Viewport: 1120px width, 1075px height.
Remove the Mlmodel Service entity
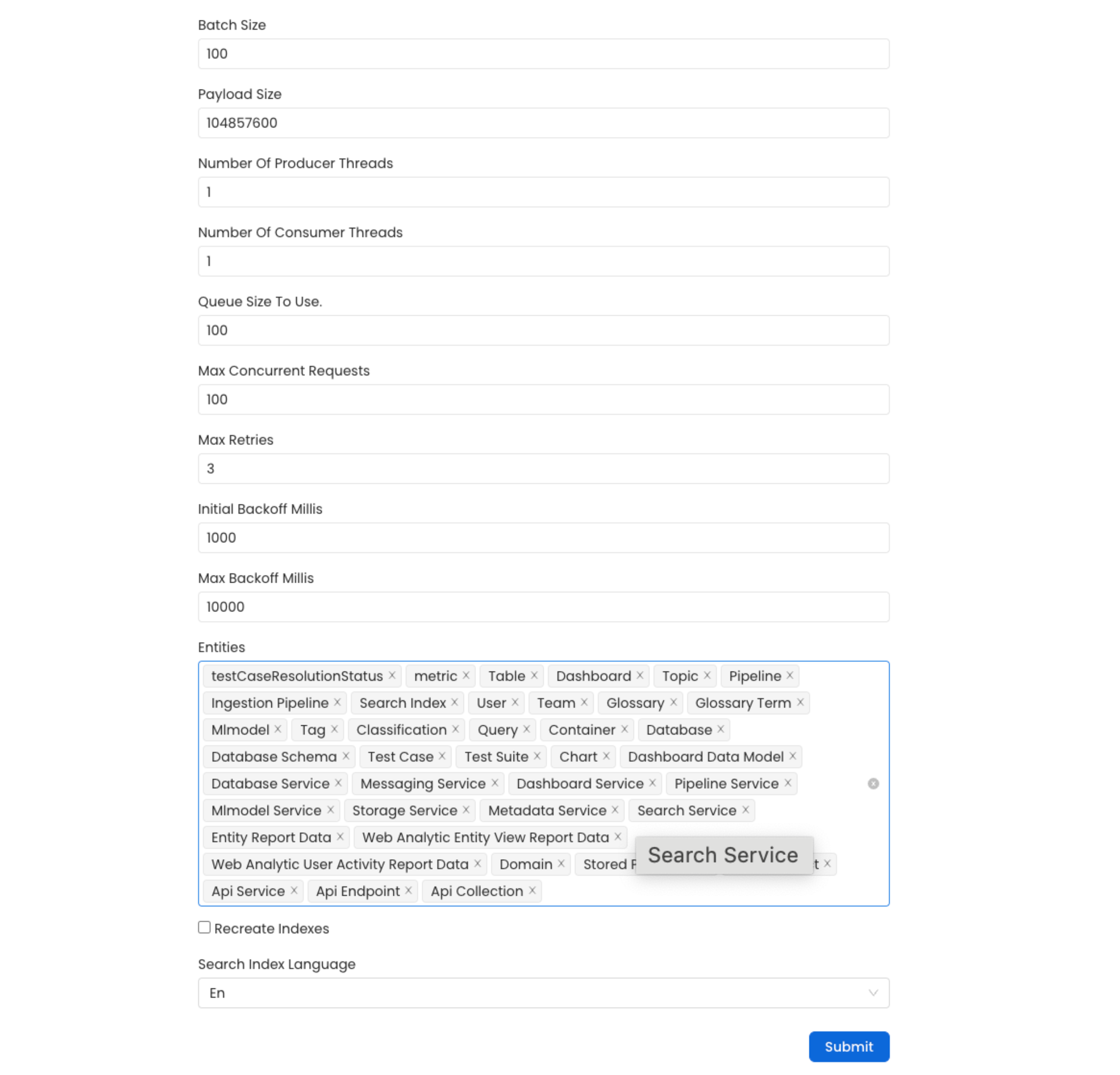coord(330,810)
